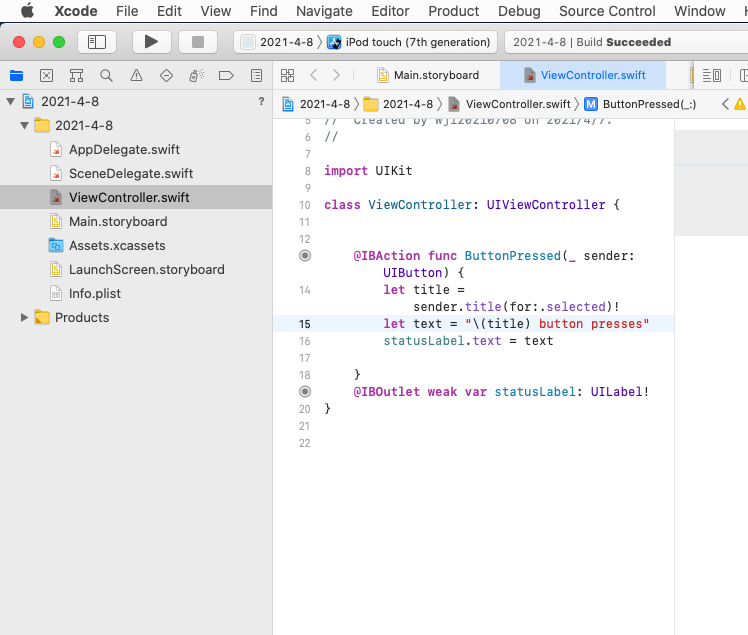
Task: Click the IBOutlet connection circle for statusLabel
Action: [x=305, y=392]
